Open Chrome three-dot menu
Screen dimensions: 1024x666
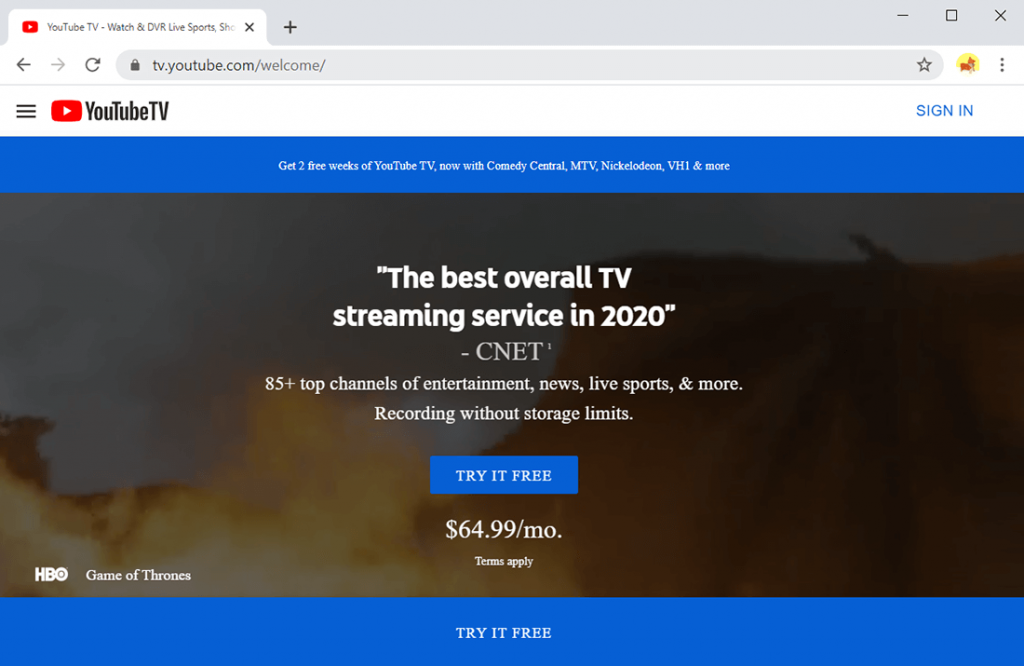[1002, 65]
